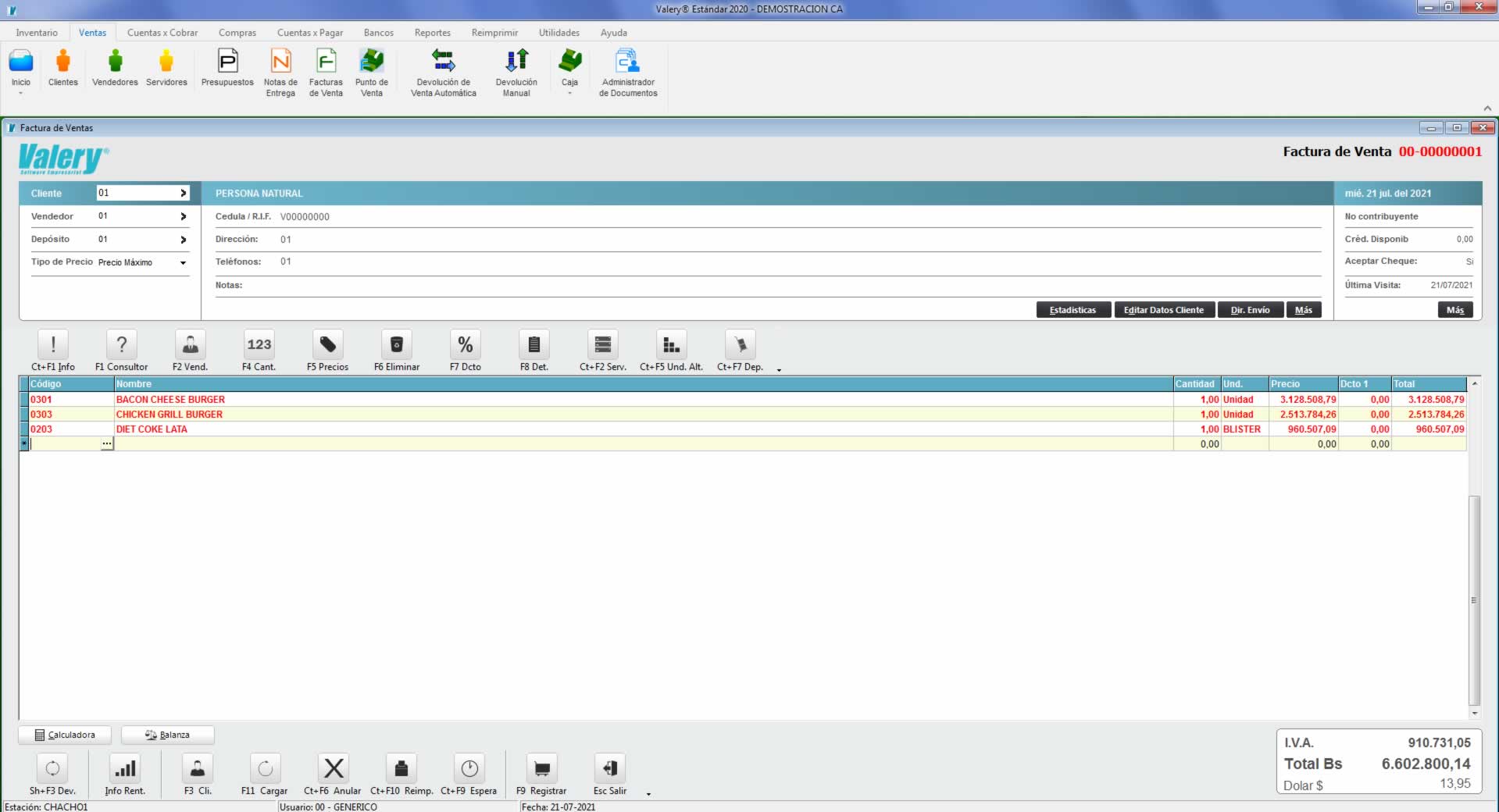Apply discount with F7 Dcto
The width and height of the screenshot is (1499, 812).
[466, 344]
